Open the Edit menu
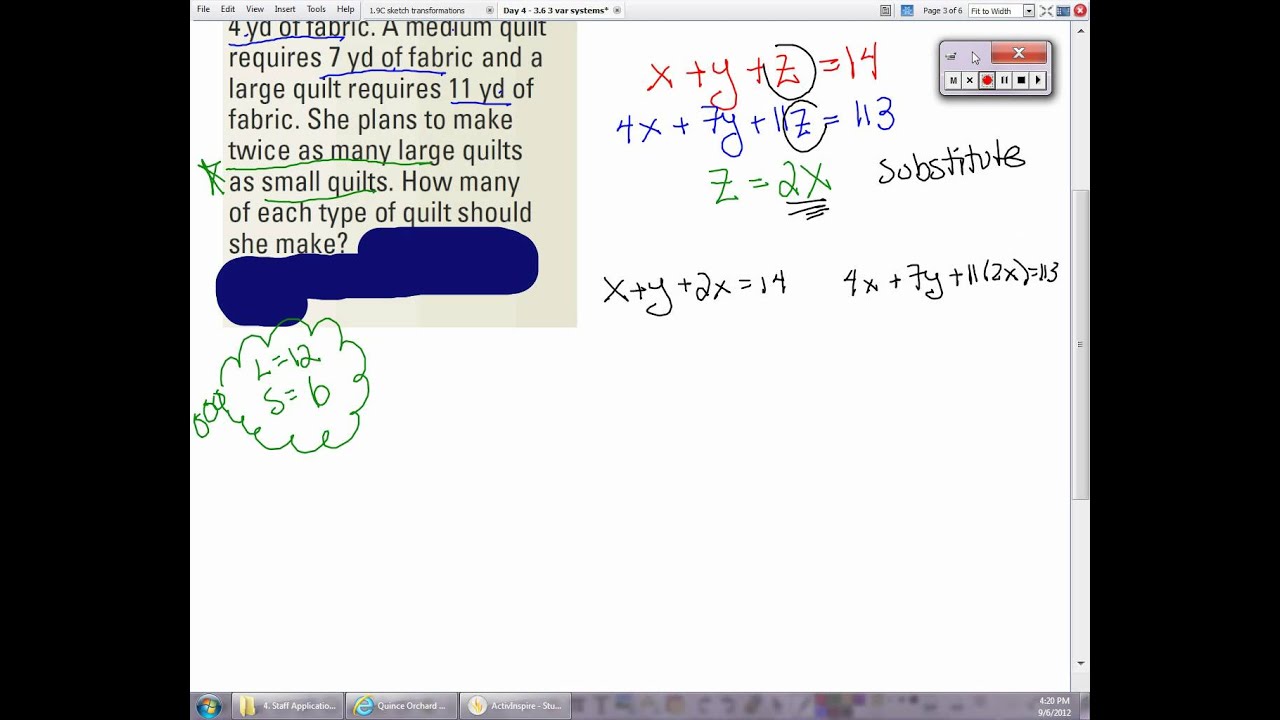The height and width of the screenshot is (720, 1280). pos(228,10)
